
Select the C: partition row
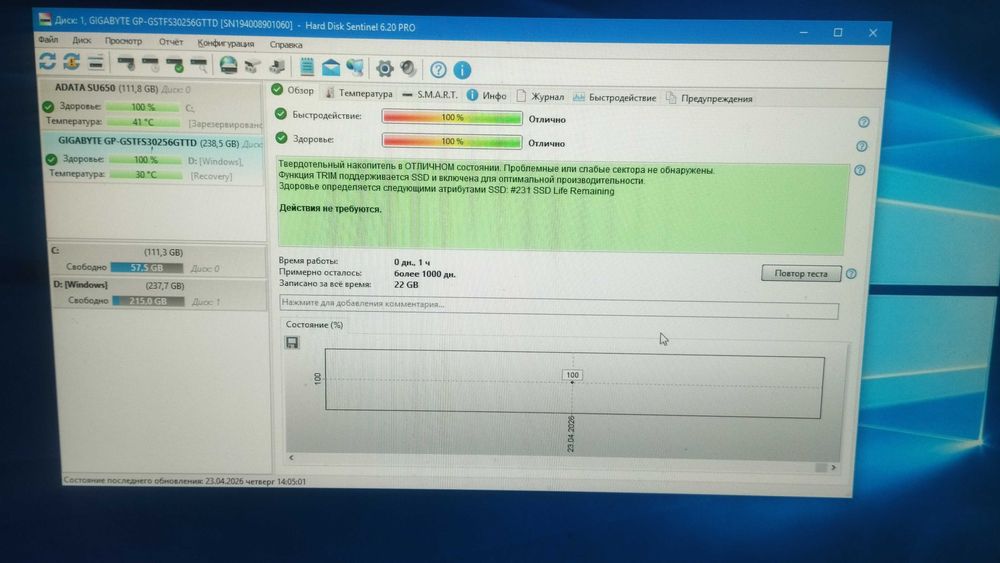(x=159, y=260)
